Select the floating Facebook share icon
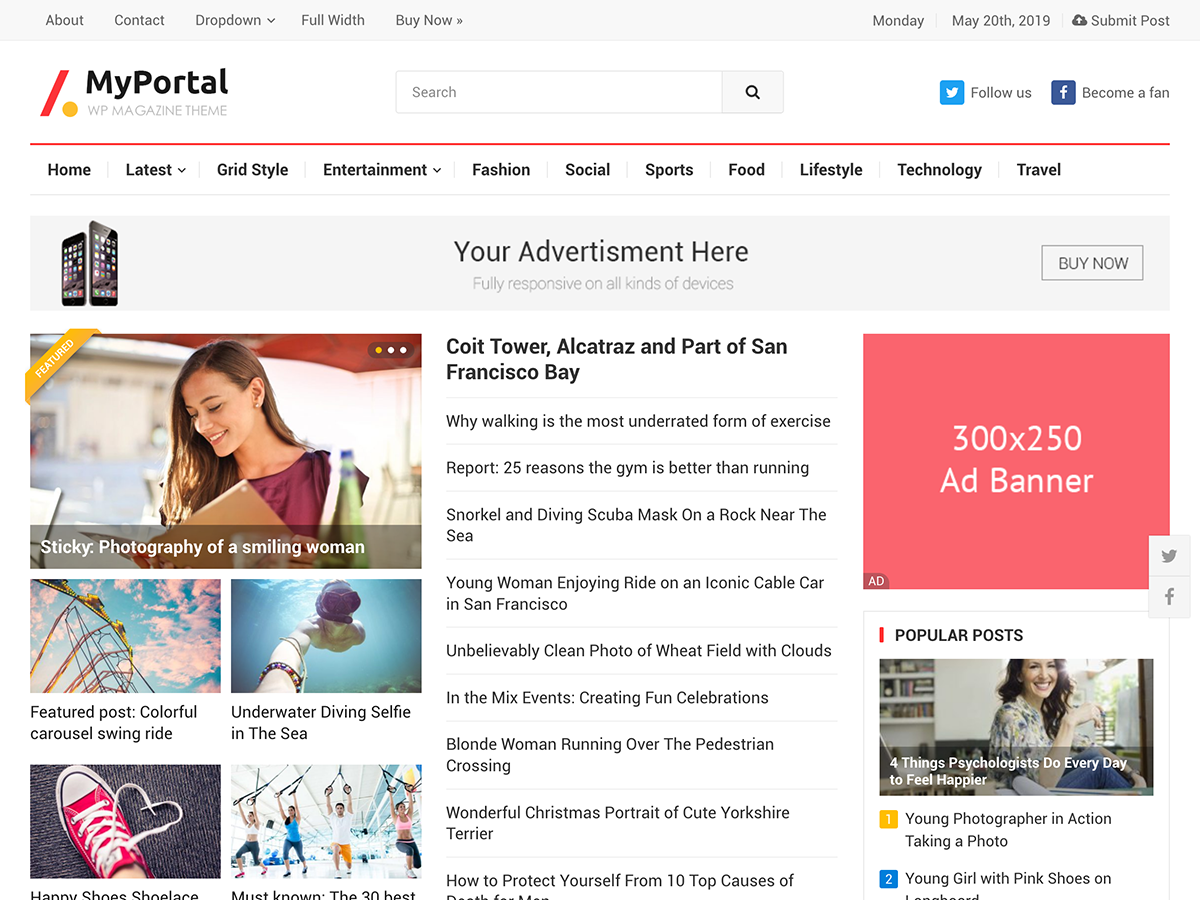The width and height of the screenshot is (1200, 900). [x=1169, y=596]
